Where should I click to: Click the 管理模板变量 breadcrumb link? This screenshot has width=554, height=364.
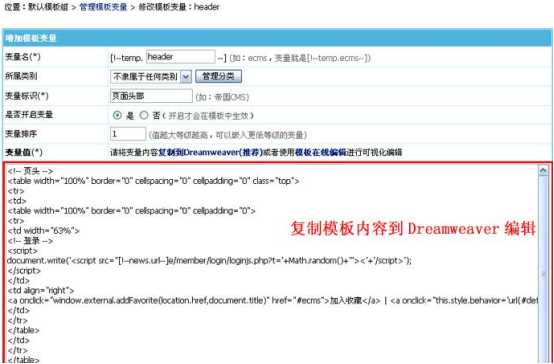click(x=103, y=7)
